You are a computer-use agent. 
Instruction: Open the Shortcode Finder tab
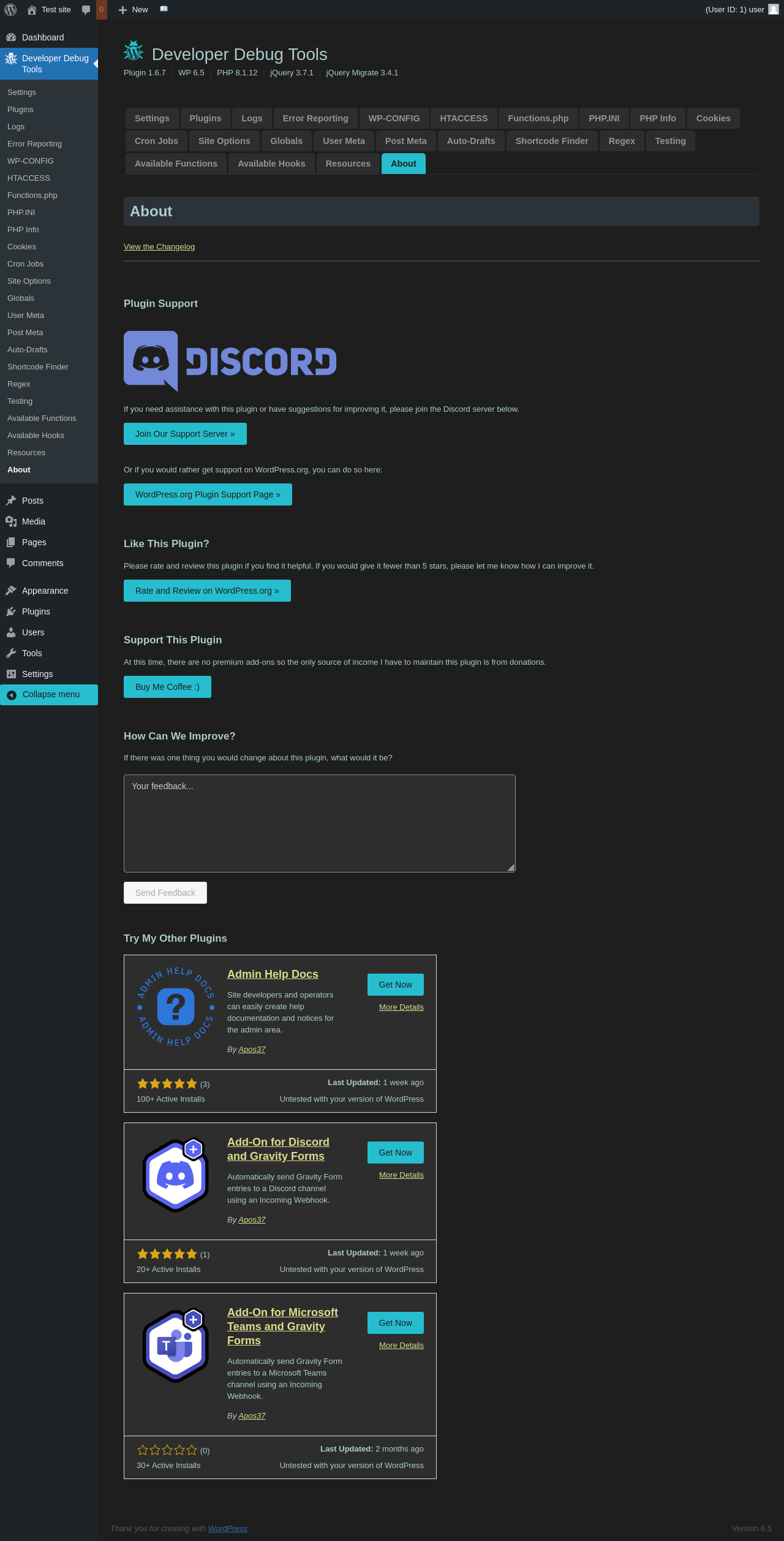552,141
